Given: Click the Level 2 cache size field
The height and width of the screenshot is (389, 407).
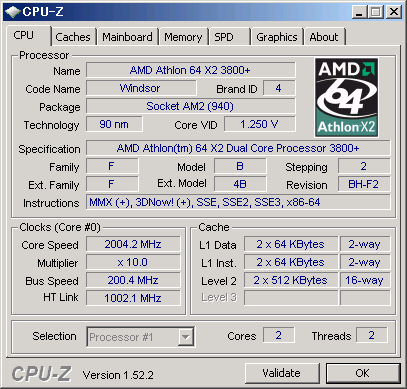Looking at the screenshot, I should (x=291, y=280).
